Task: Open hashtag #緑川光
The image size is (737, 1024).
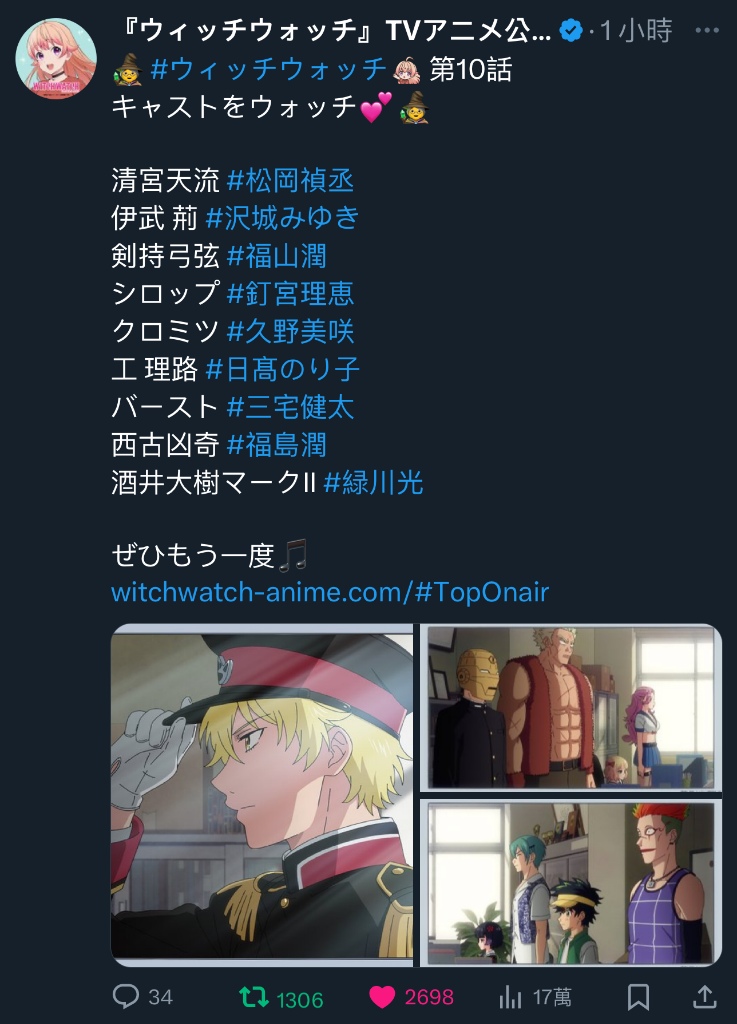Action: point(373,483)
